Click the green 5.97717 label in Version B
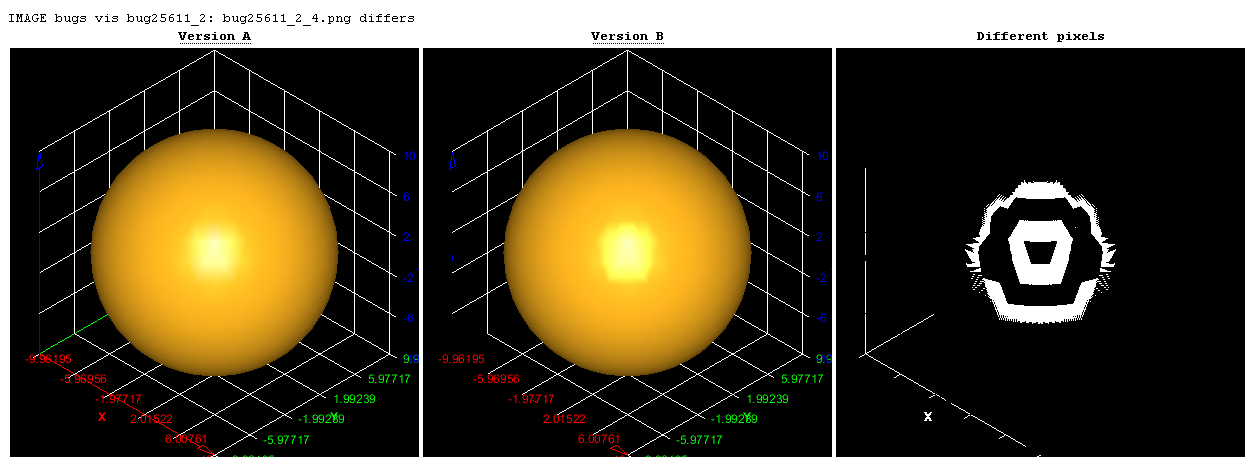Screen dimensions: 1254x466 798,379
